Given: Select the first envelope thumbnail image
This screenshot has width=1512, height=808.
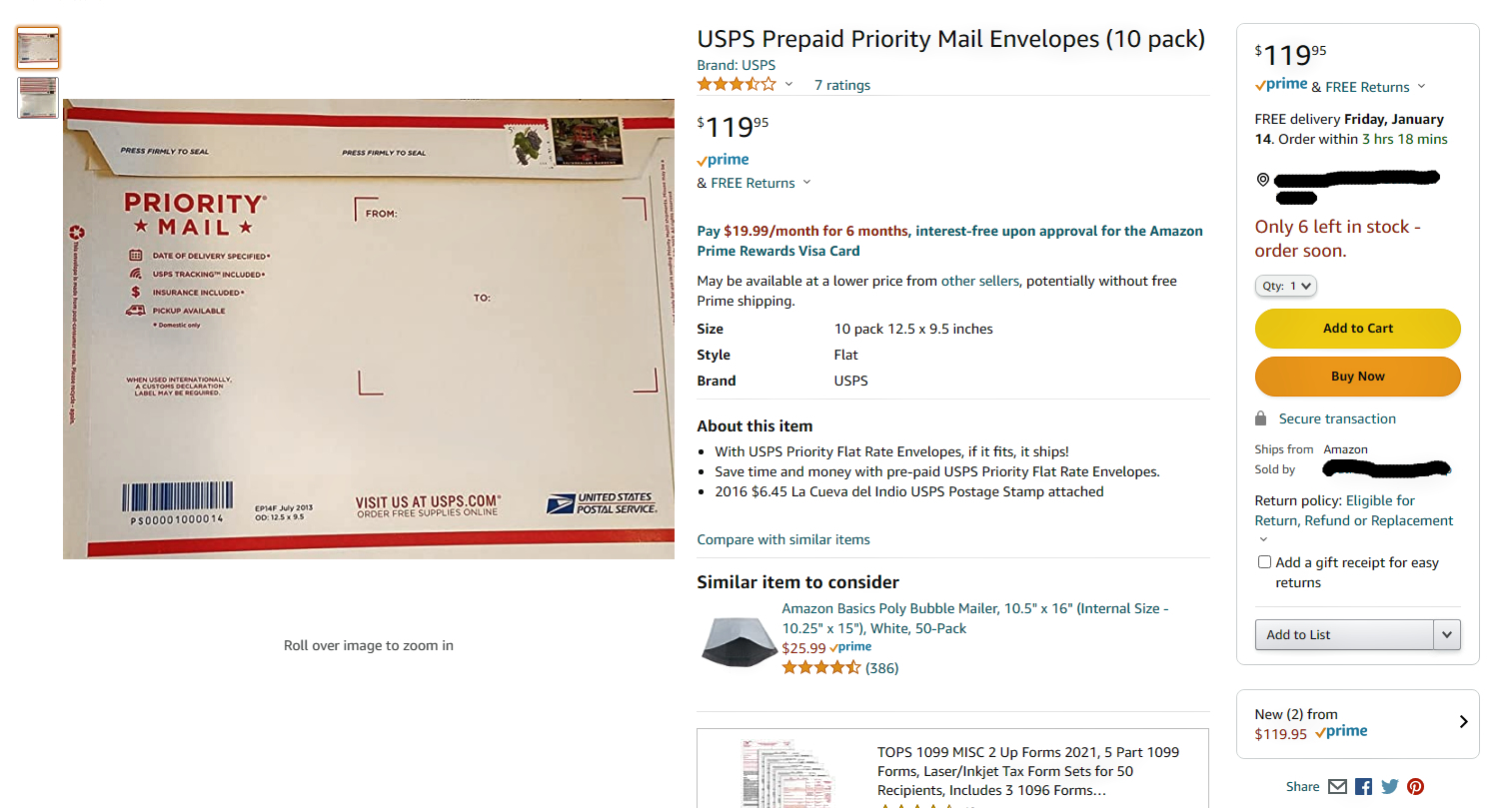Looking at the screenshot, I should 38,47.
